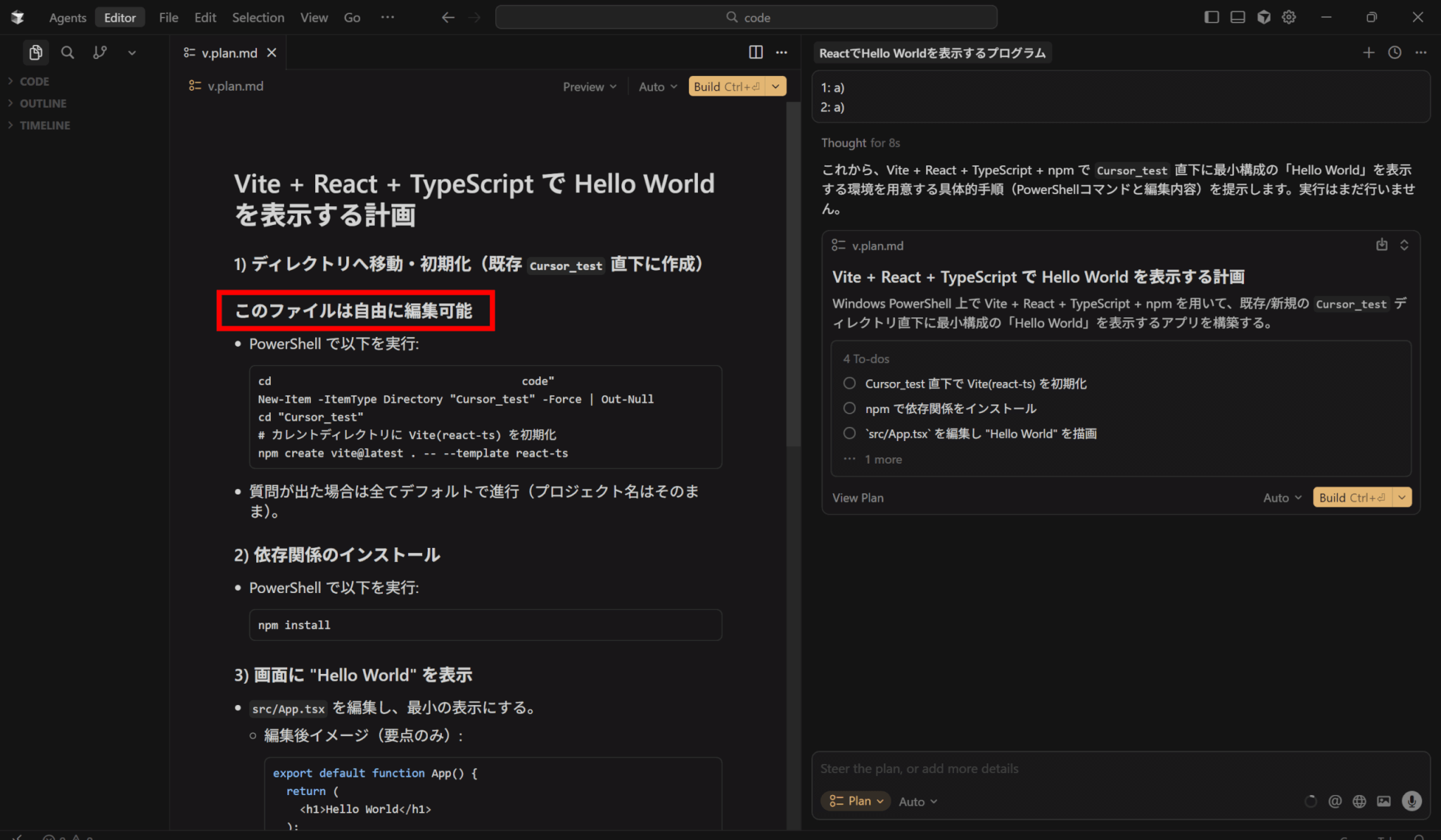Click the microphone voice input icon
The image size is (1441, 840).
click(x=1411, y=801)
